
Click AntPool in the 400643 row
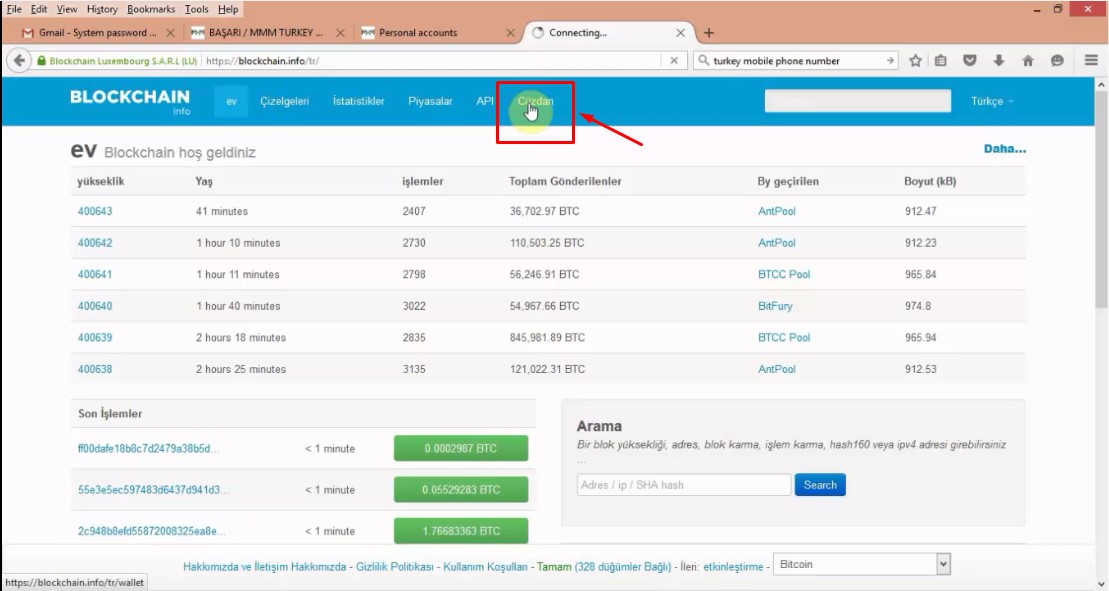coord(777,211)
